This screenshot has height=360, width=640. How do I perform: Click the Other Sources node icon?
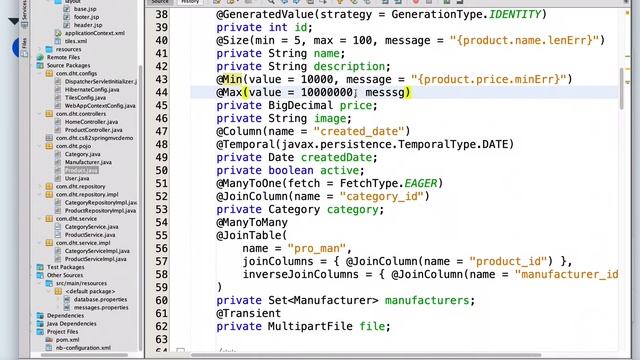40,275
